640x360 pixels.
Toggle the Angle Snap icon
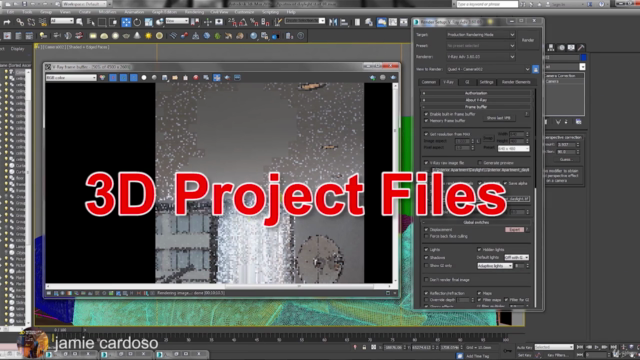coord(243,22)
